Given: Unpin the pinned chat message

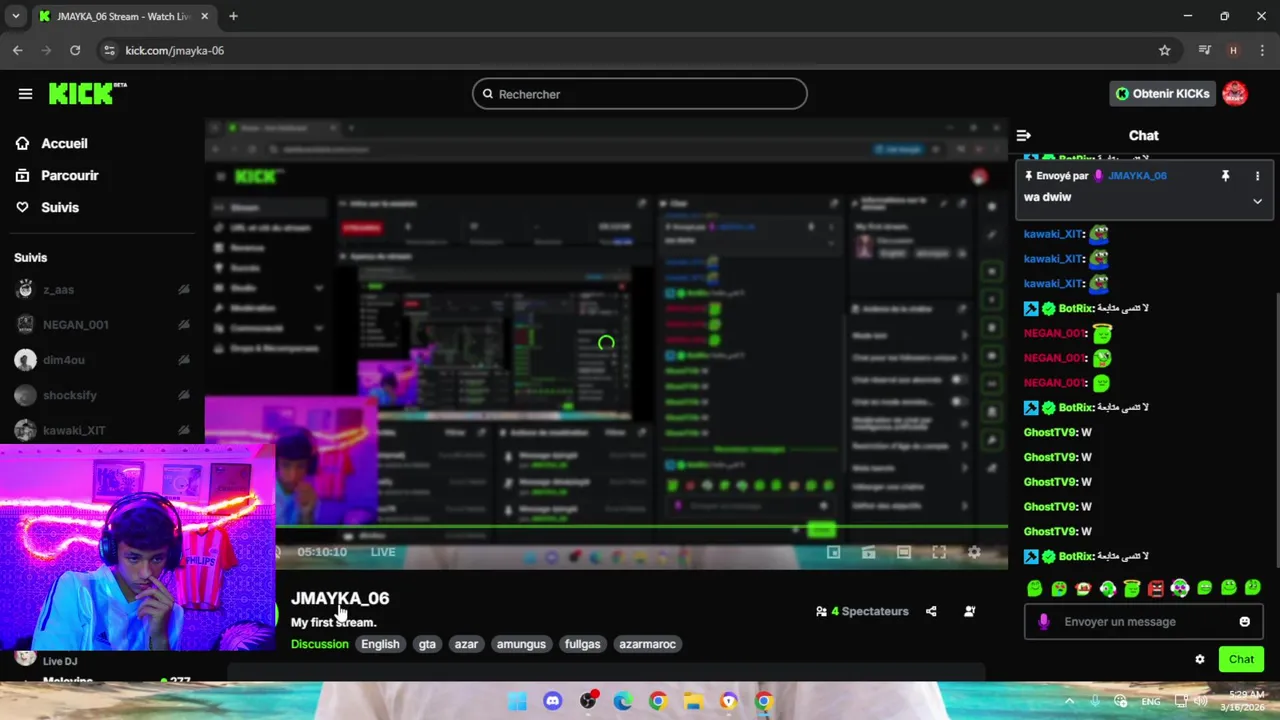Looking at the screenshot, I should (x=1225, y=176).
